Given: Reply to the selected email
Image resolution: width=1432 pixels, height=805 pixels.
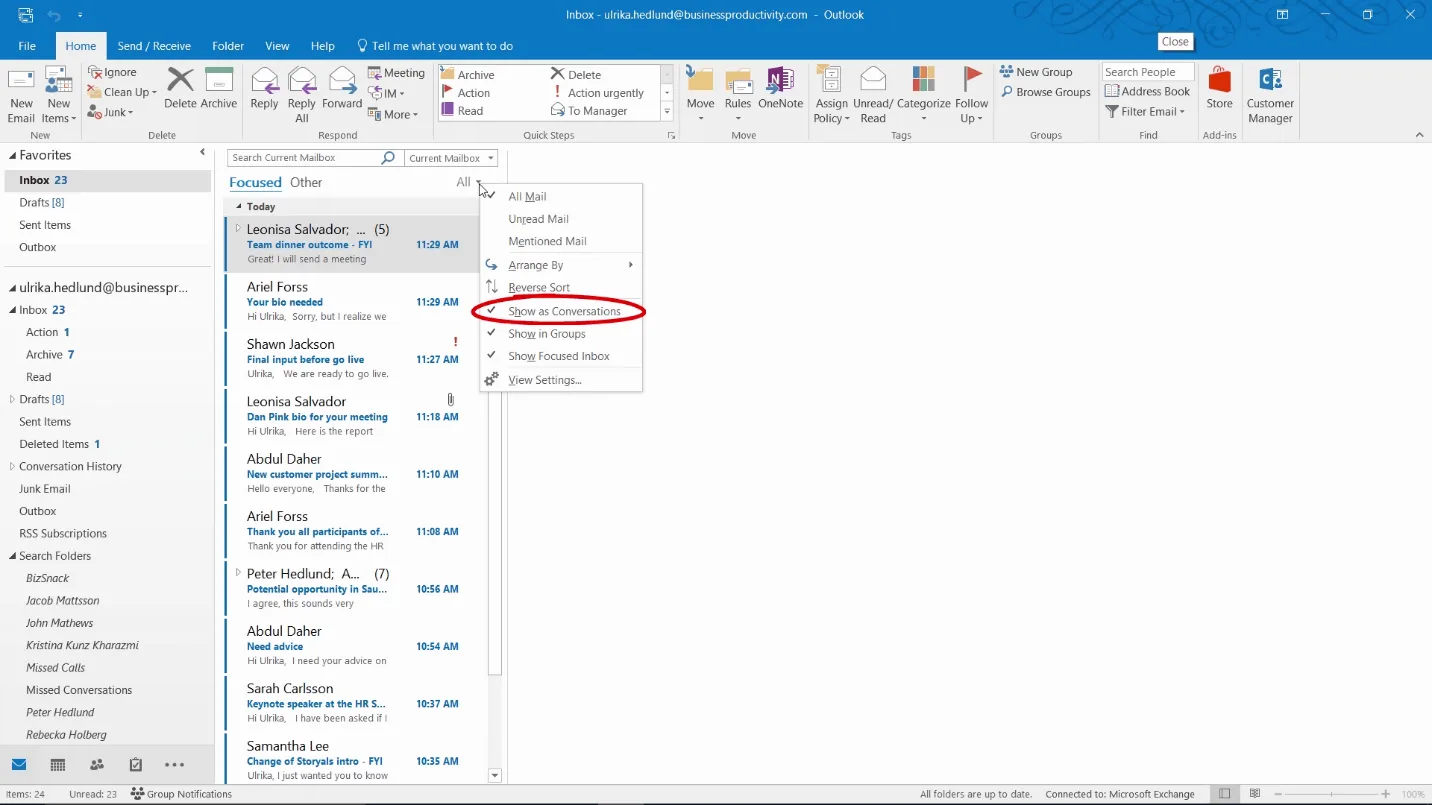Looking at the screenshot, I should [264, 88].
